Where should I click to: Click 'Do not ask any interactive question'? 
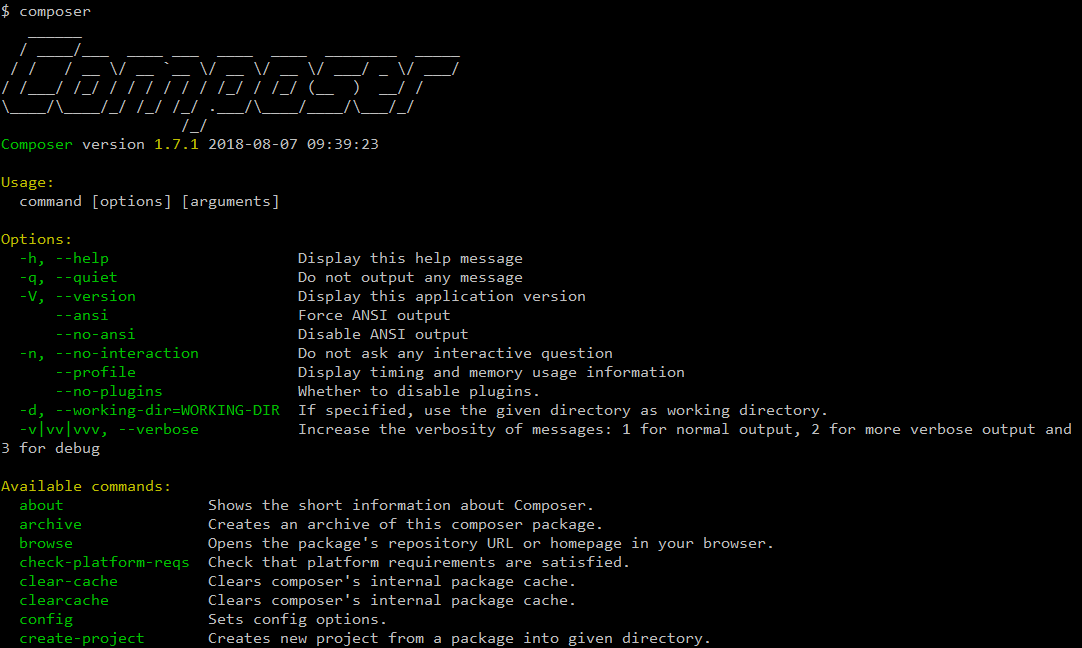click(x=455, y=353)
